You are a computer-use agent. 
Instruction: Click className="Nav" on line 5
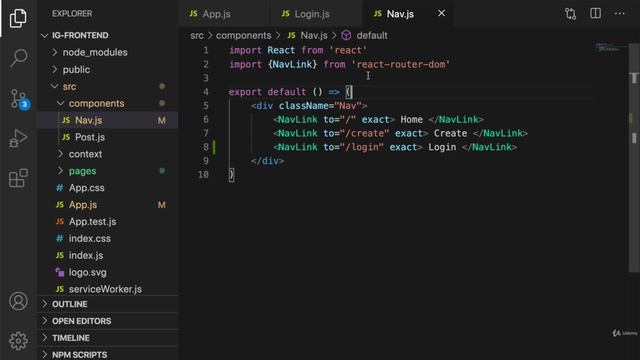click(320, 106)
